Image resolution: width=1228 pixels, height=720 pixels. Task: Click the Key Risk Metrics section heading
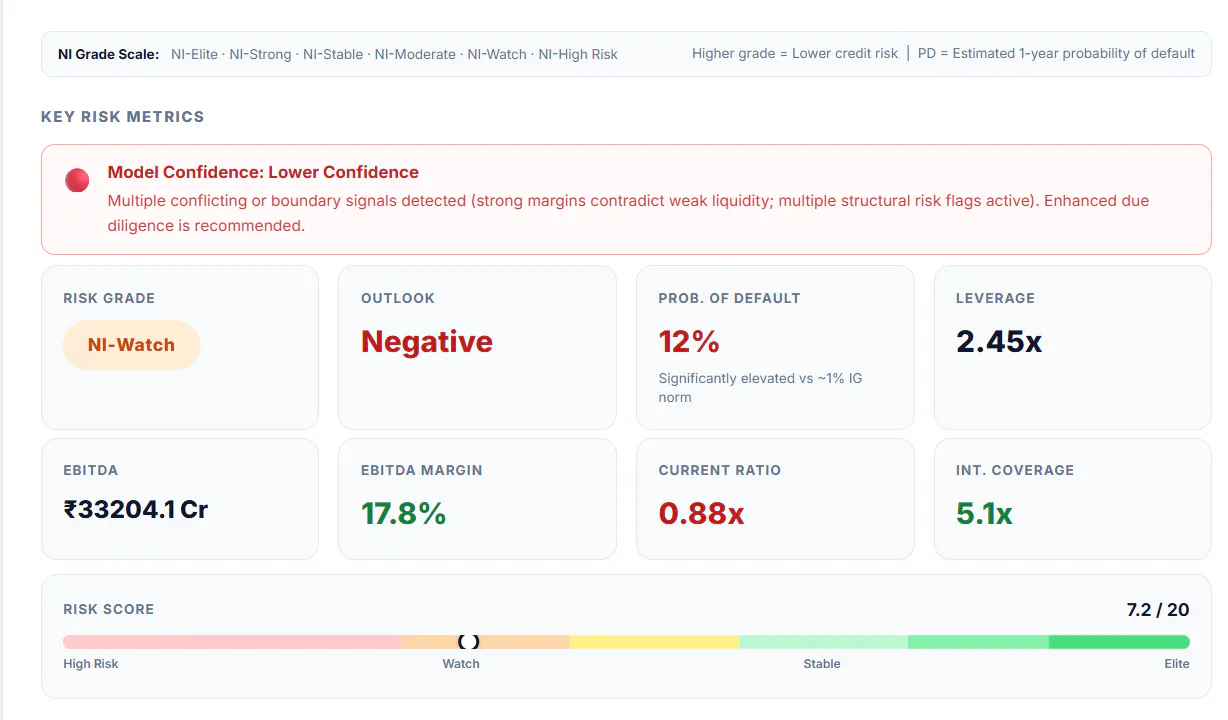click(122, 117)
